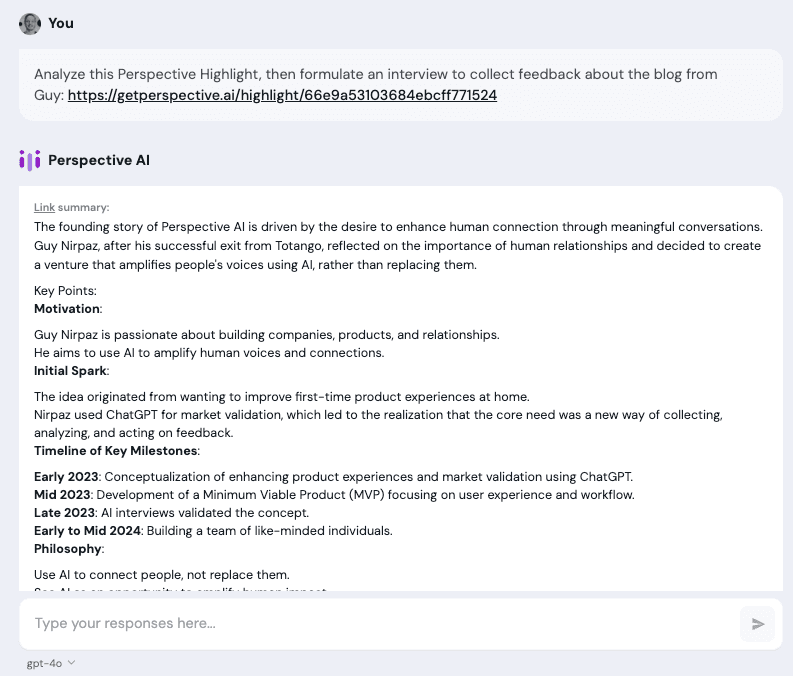Click the underlined "Link" in summary header
793x676 pixels.
pos(44,207)
